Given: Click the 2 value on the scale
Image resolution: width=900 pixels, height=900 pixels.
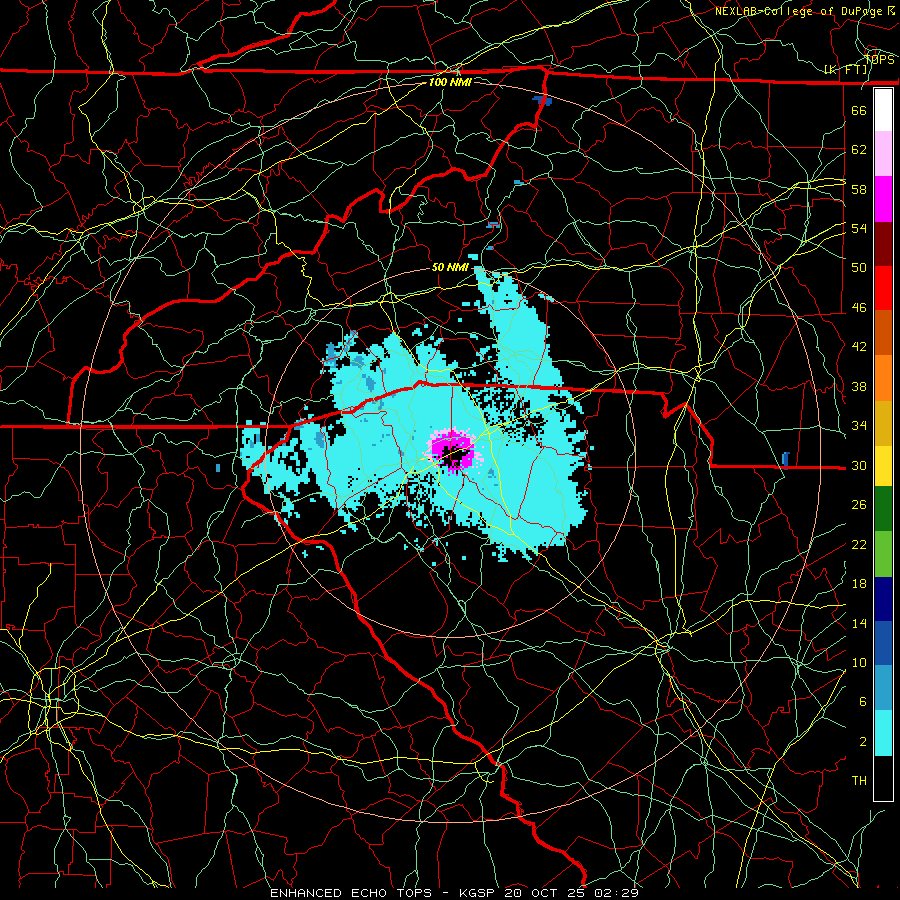Looking at the screenshot, I should coord(863,742).
